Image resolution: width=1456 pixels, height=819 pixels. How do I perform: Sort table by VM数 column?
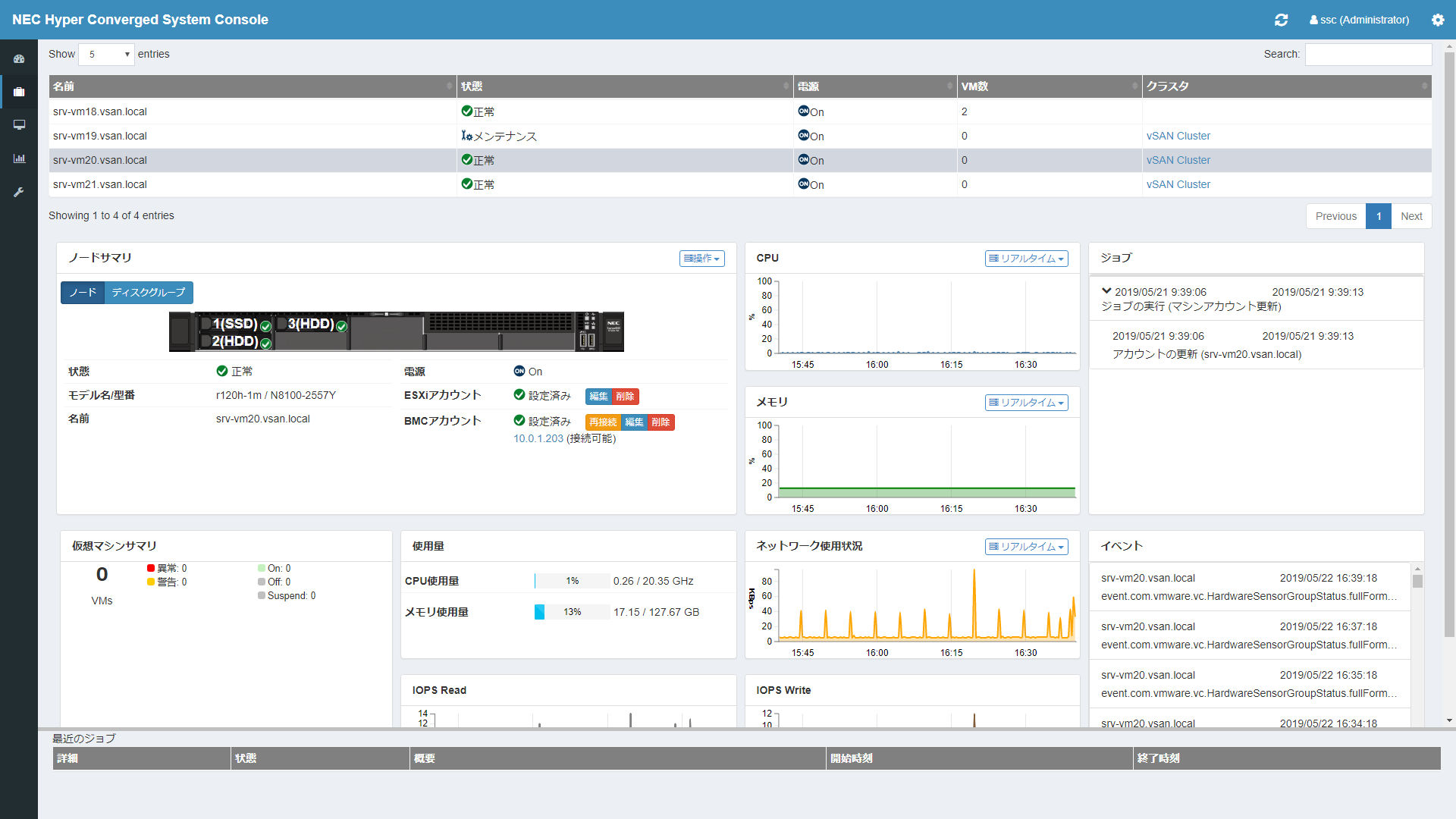click(1050, 86)
